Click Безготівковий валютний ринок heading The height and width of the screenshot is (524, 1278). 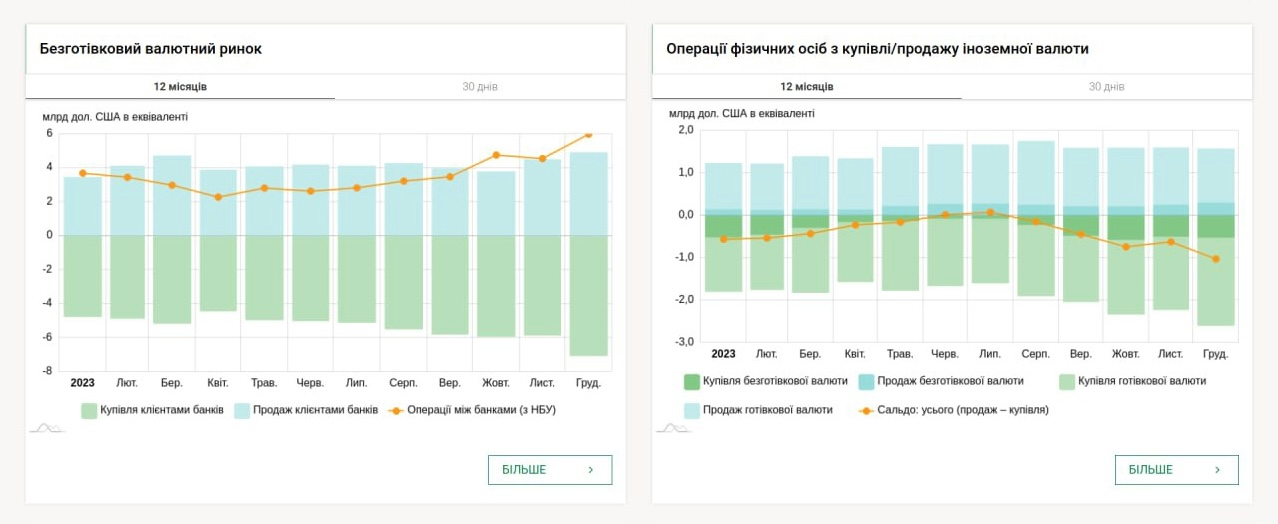[x=150, y=49]
